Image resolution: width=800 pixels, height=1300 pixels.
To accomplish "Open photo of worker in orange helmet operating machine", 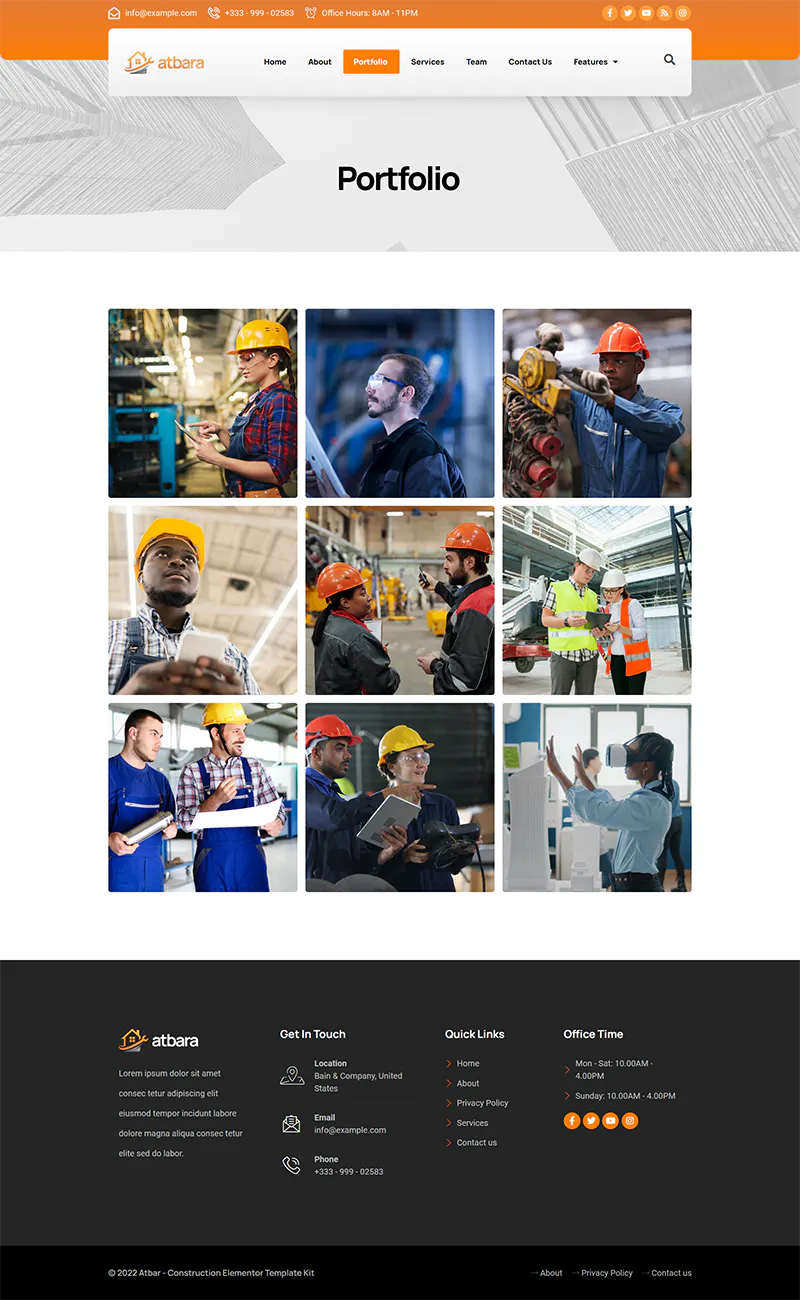I will [x=597, y=403].
